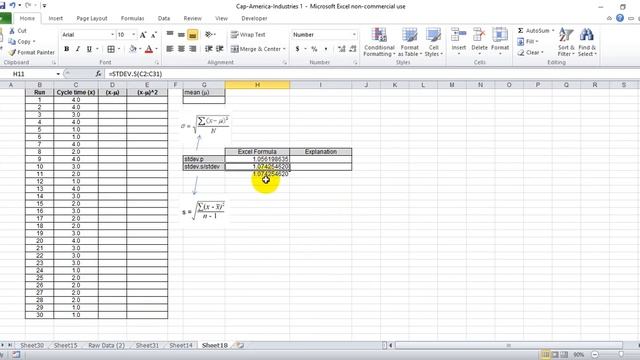
Task: Increase font size with grow icon
Action: 143,35
